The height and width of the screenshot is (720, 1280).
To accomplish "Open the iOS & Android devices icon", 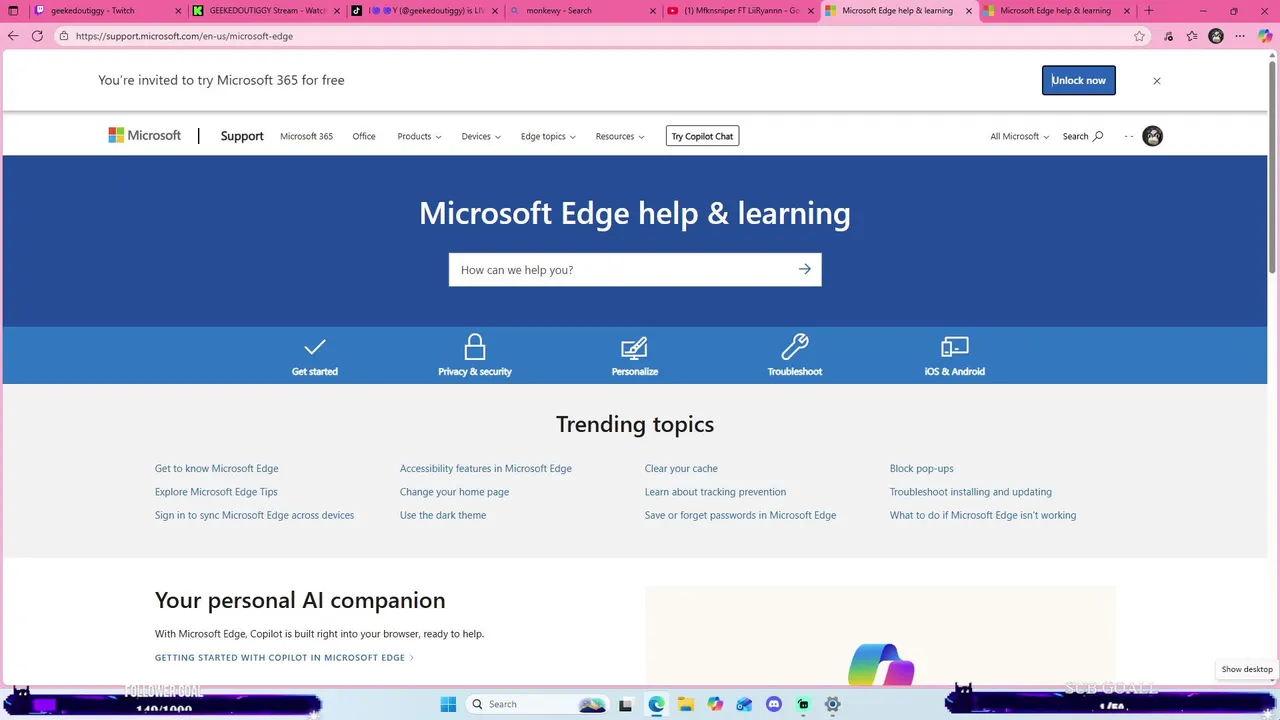I will pos(955,347).
